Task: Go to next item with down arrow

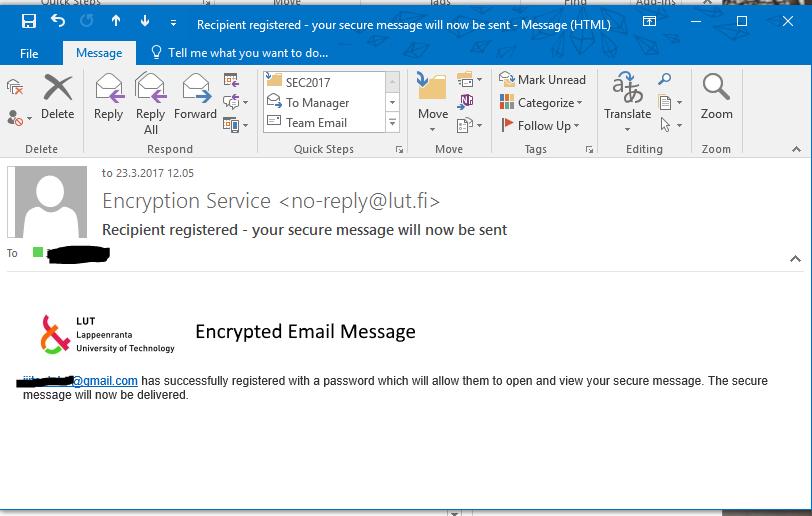Action: tap(145, 21)
